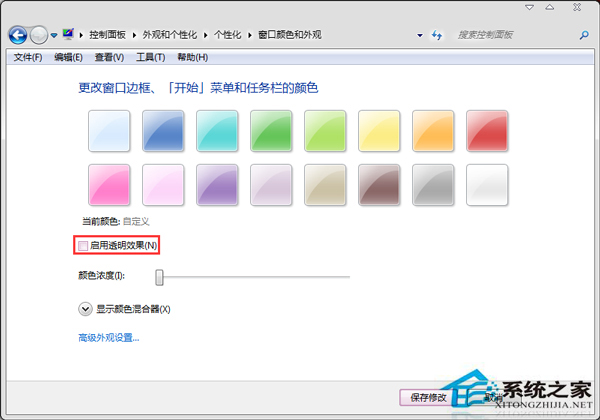Expand arrow after 外观和个性化 breadcrumb
This screenshot has width=600, height=420.
click(x=205, y=35)
